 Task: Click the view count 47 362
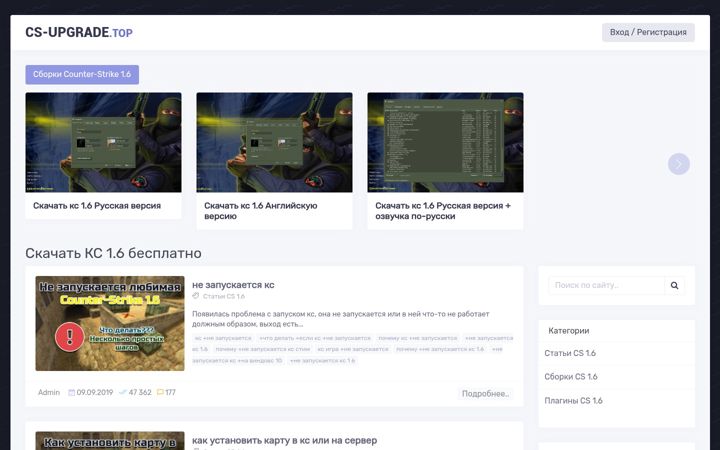[140, 393]
